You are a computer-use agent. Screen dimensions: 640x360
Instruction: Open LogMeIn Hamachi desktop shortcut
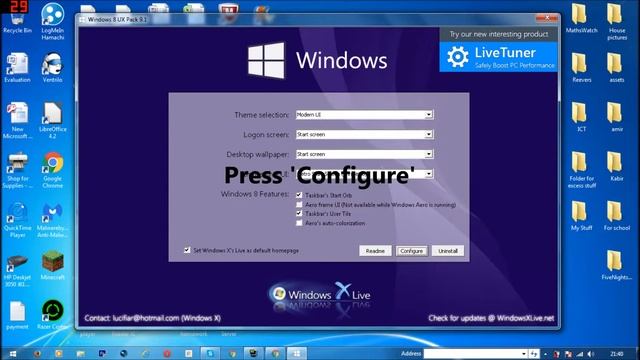tap(53, 22)
